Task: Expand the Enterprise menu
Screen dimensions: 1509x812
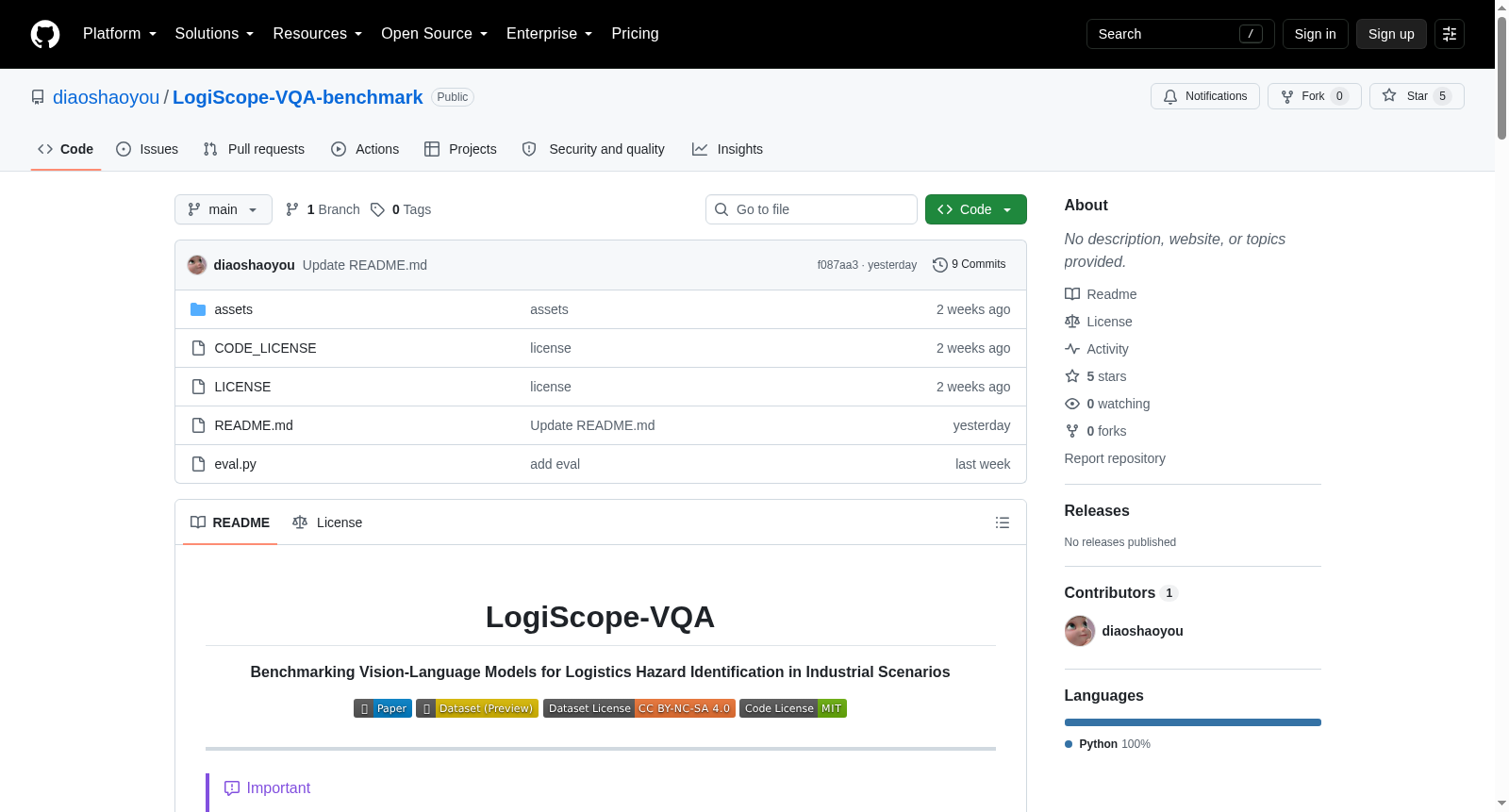Action: click(550, 34)
